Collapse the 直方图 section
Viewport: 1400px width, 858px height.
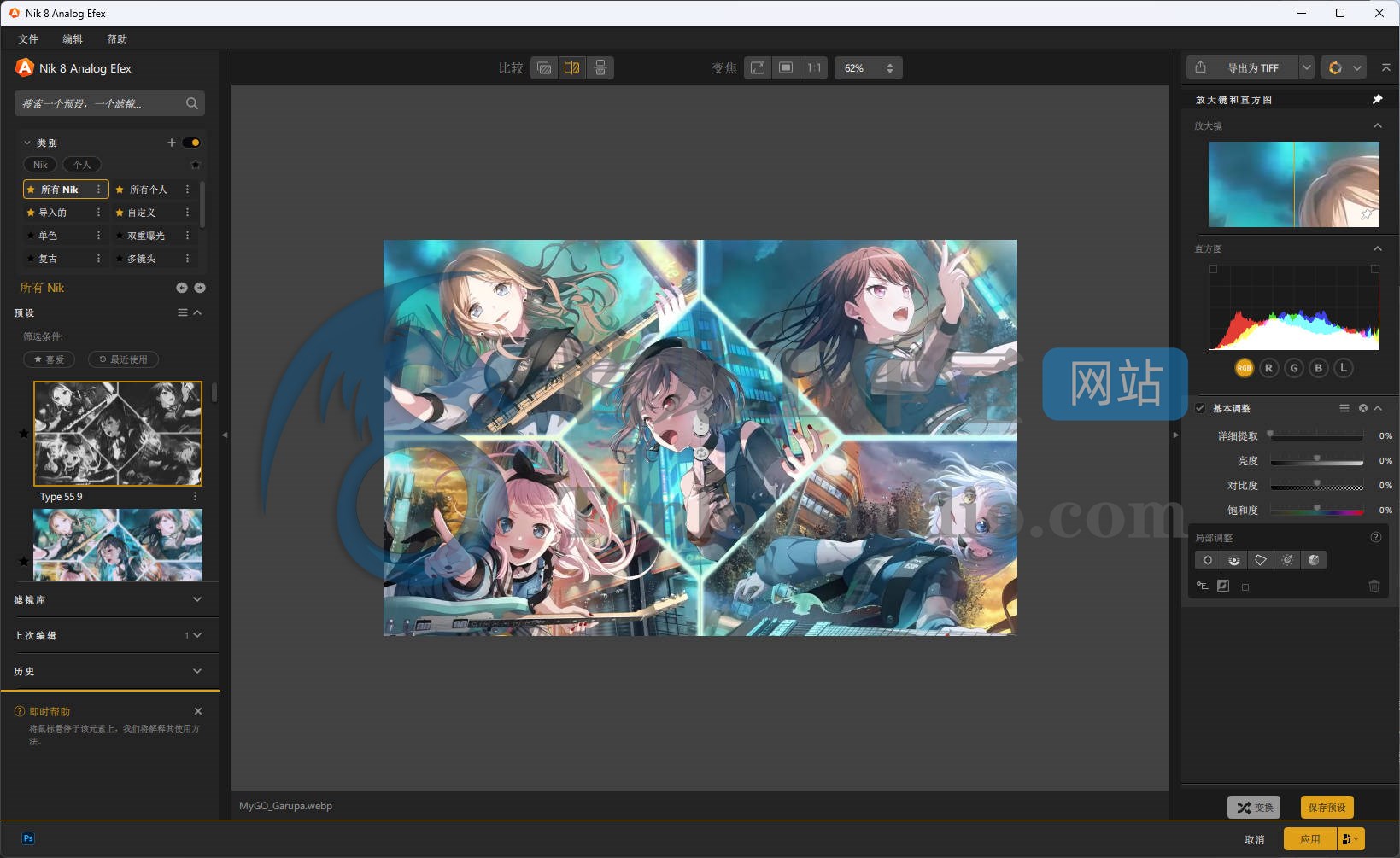coord(1377,248)
